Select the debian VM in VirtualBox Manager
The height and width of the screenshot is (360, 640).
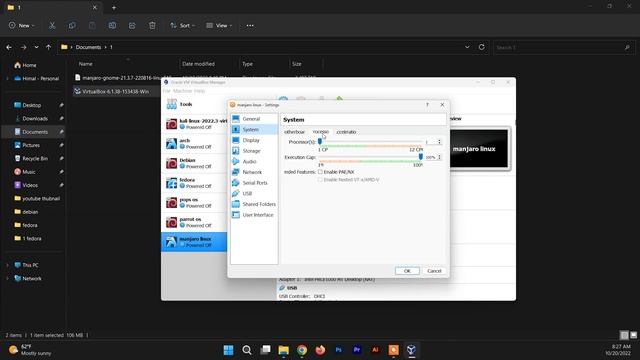[194, 163]
